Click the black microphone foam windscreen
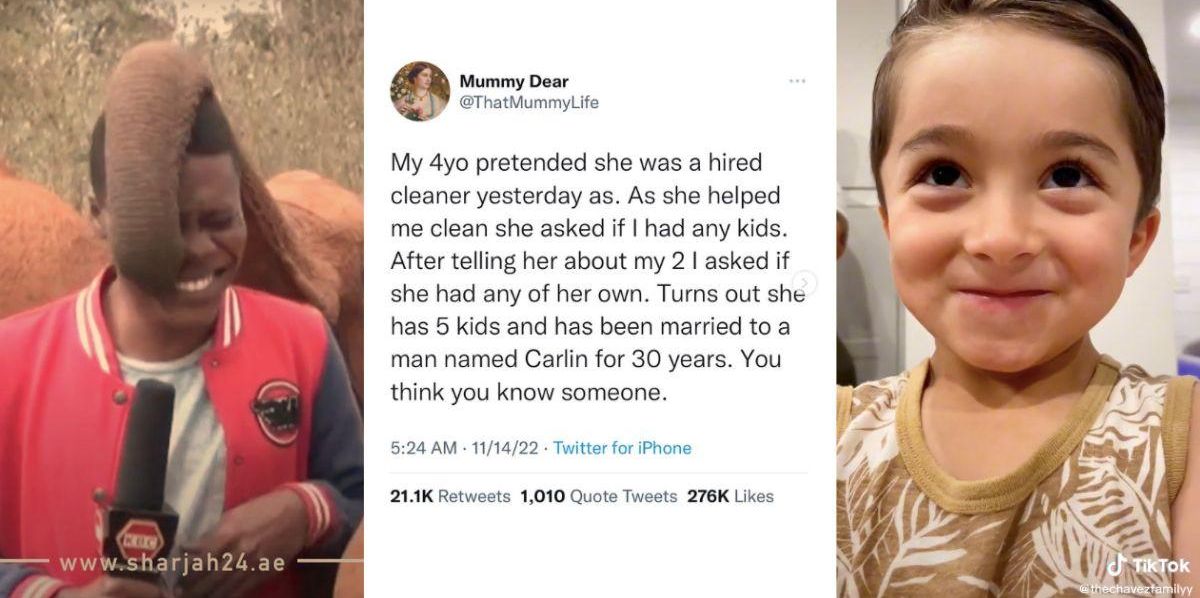The image size is (1200, 598). click(x=146, y=441)
